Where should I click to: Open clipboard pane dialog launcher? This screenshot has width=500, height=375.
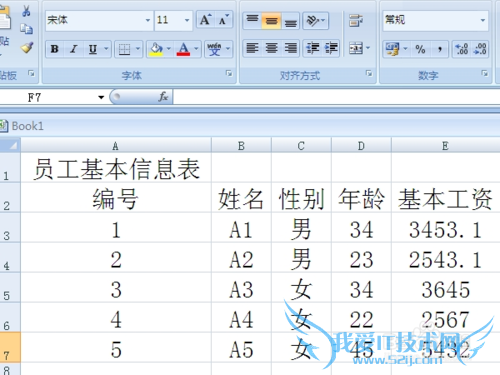31,73
